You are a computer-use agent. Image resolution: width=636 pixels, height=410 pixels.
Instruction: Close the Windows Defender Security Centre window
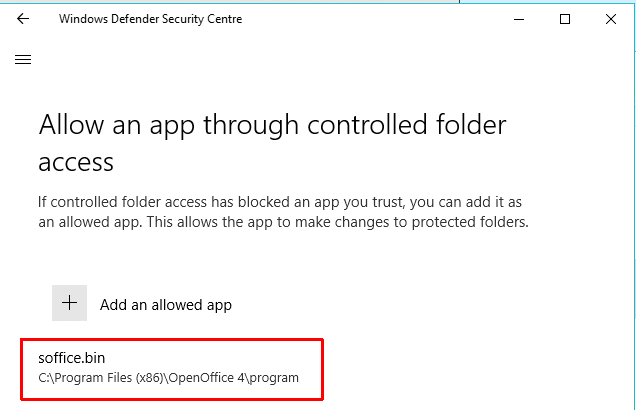611,19
